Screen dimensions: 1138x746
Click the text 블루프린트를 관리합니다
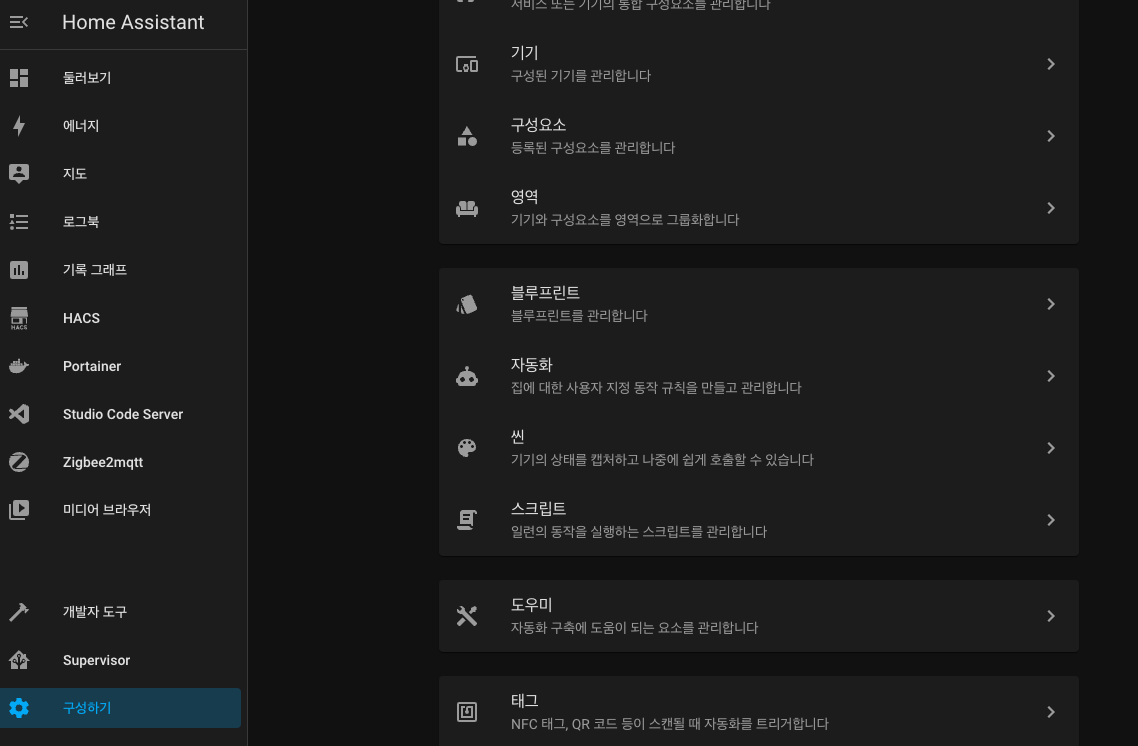579,316
